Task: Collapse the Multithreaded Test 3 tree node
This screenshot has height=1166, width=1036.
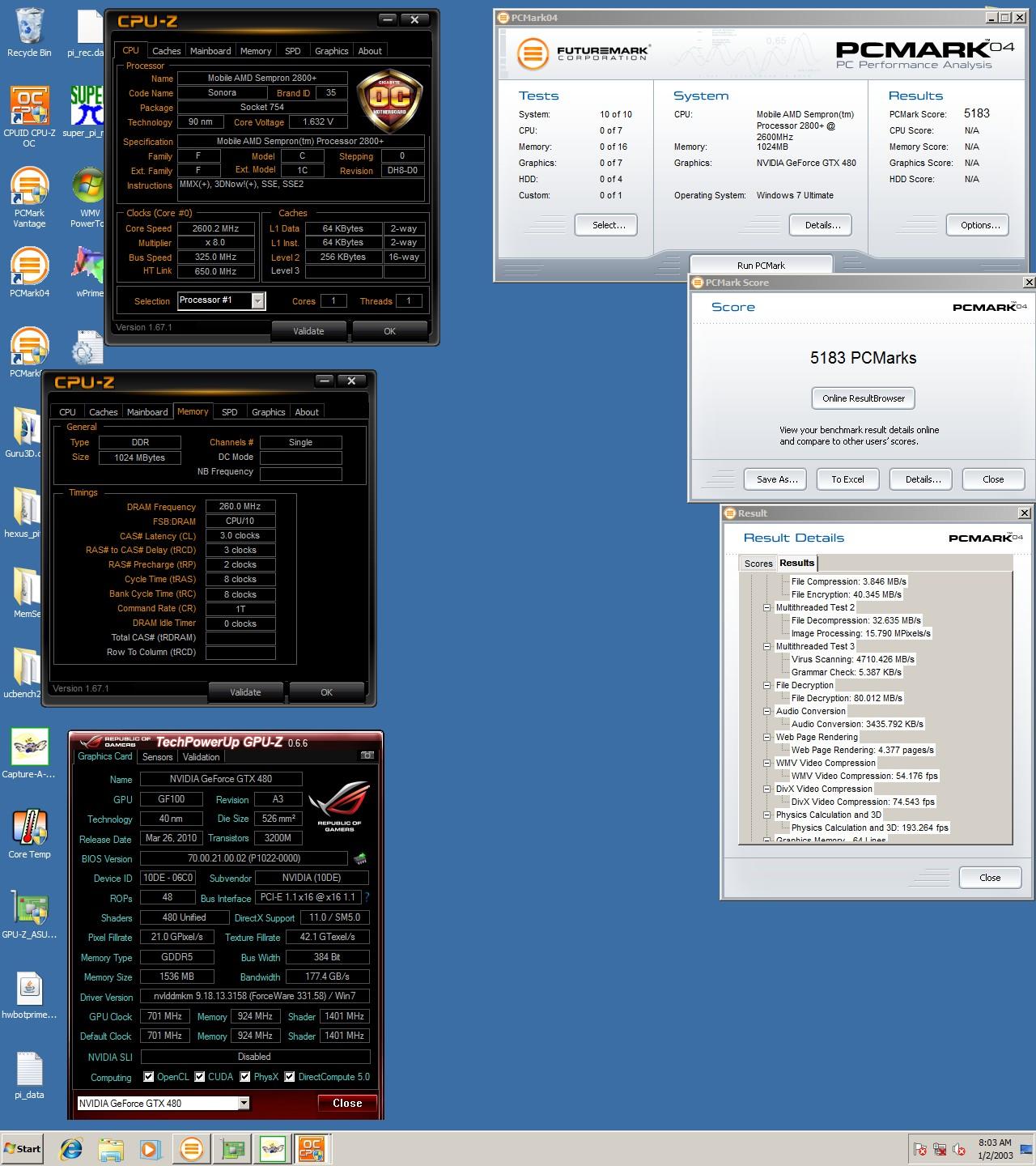Action: tap(766, 646)
